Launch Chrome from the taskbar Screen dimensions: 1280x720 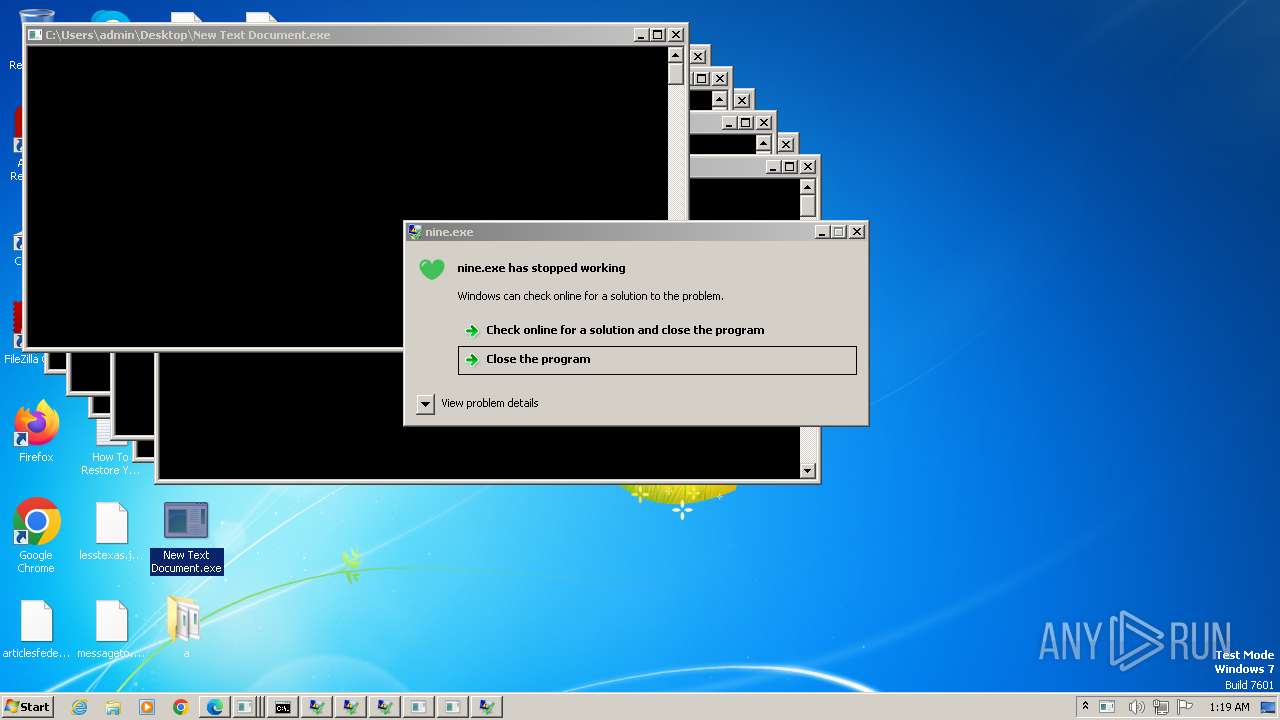coord(181,707)
